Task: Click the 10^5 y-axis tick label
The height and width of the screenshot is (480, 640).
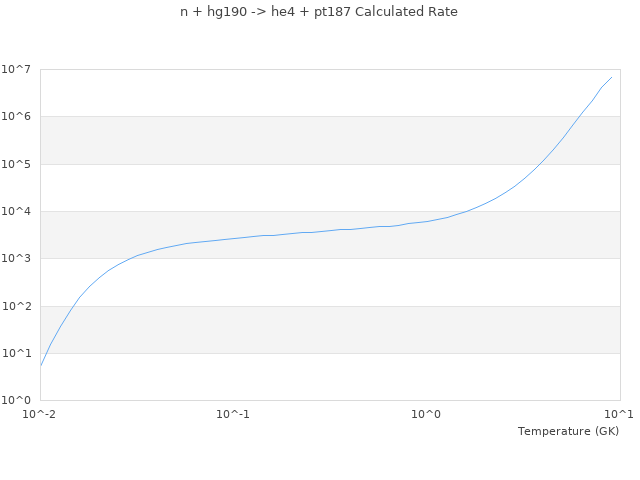Action: click(x=19, y=164)
